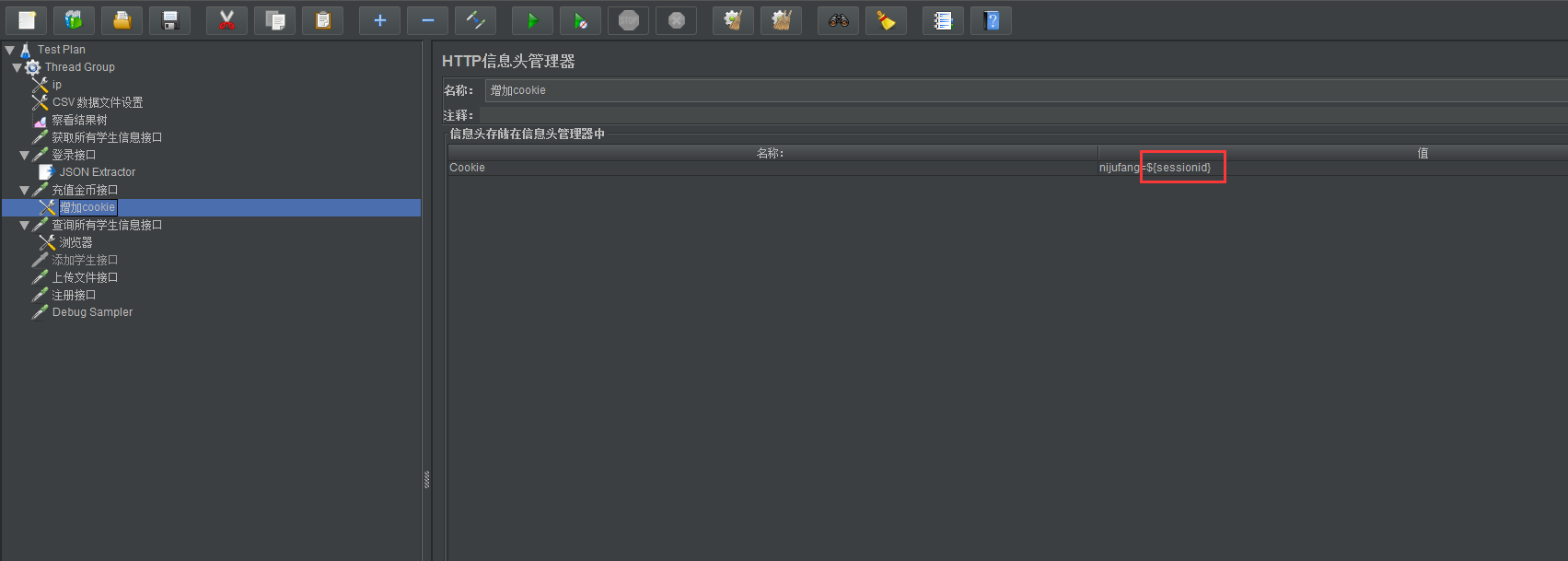Click the Cookie header value cell
Image resolution: width=1568 pixels, height=561 pixels.
pyautogui.click(x=1332, y=168)
